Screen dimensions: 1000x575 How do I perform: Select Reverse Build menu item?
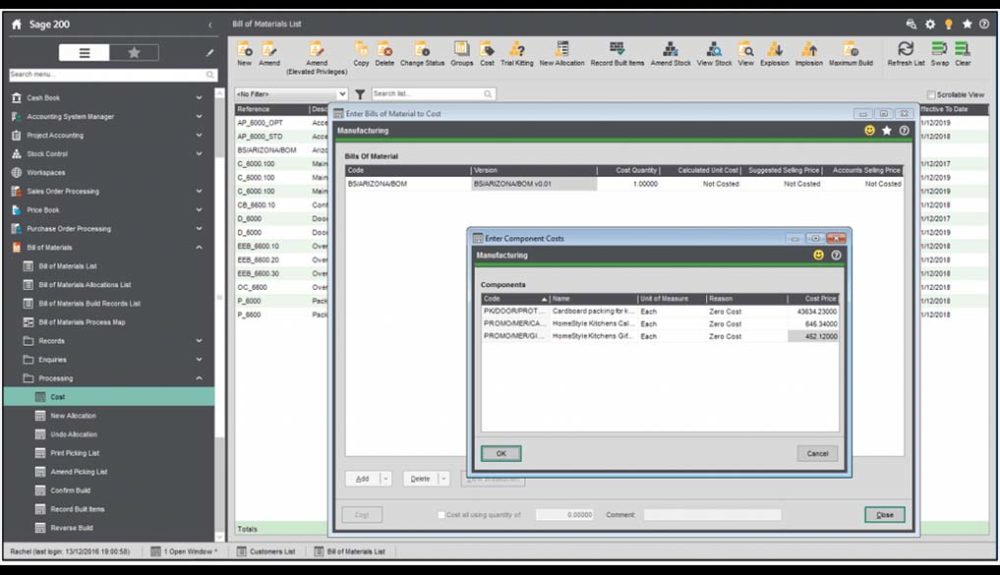tap(71, 528)
